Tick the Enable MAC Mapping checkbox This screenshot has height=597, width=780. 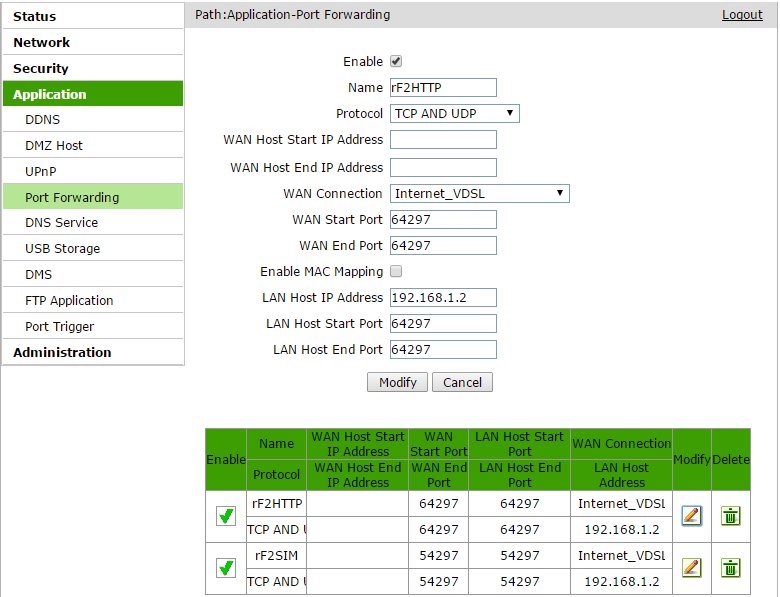point(396,271)
